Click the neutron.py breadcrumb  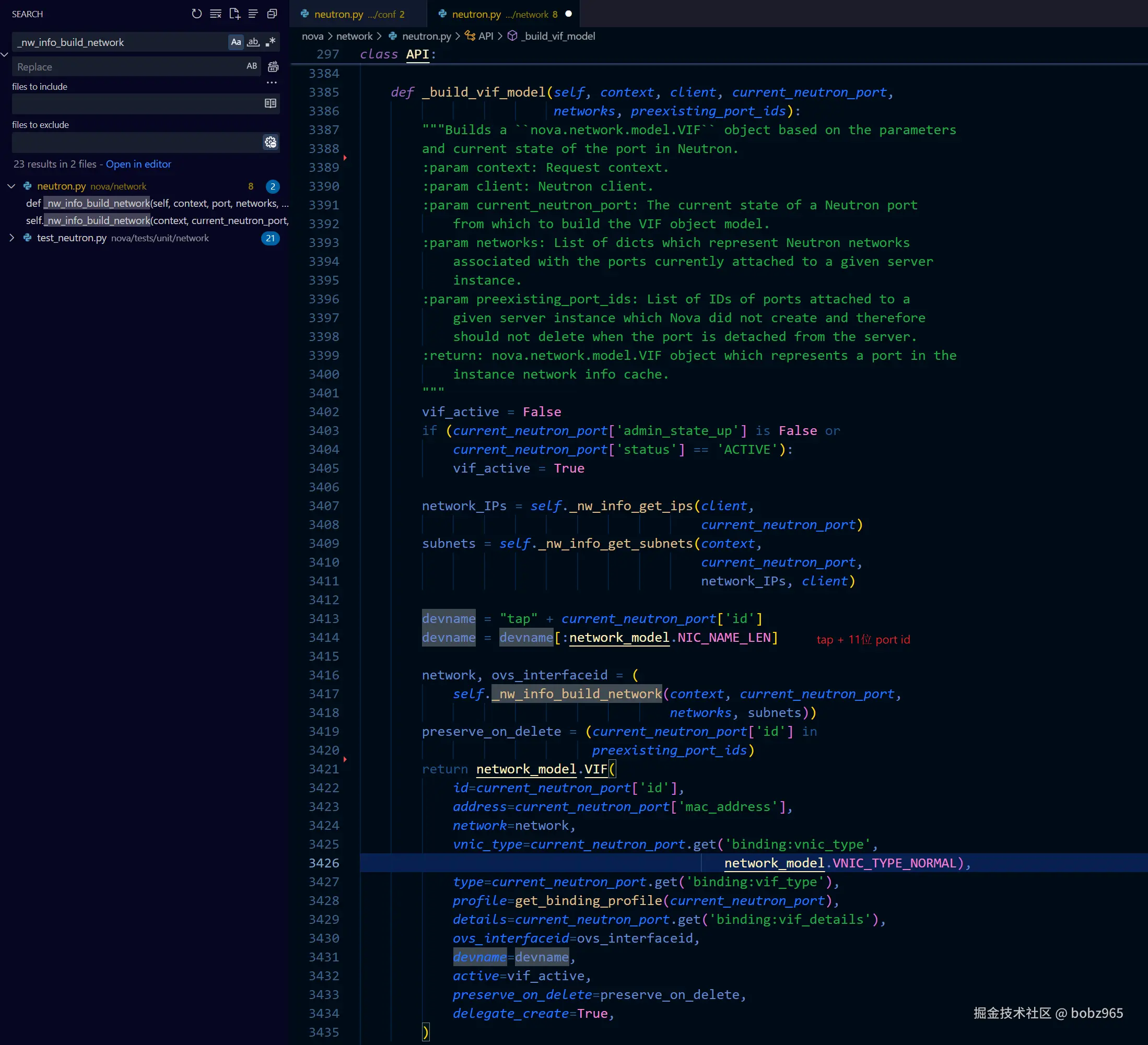pyautogui.click(x=427, y=36)
